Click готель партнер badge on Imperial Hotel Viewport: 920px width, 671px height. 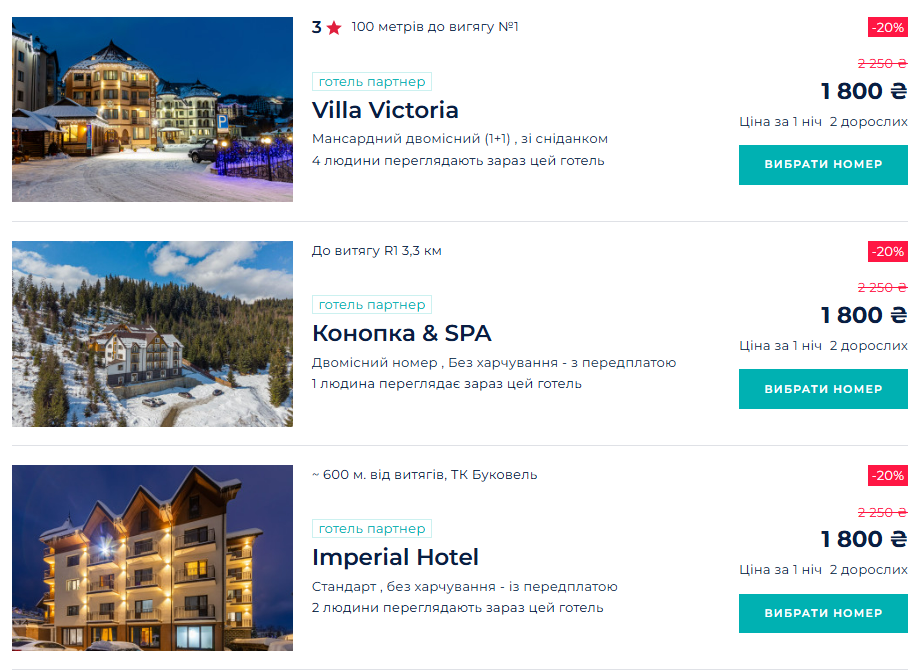tap(372, 529)
